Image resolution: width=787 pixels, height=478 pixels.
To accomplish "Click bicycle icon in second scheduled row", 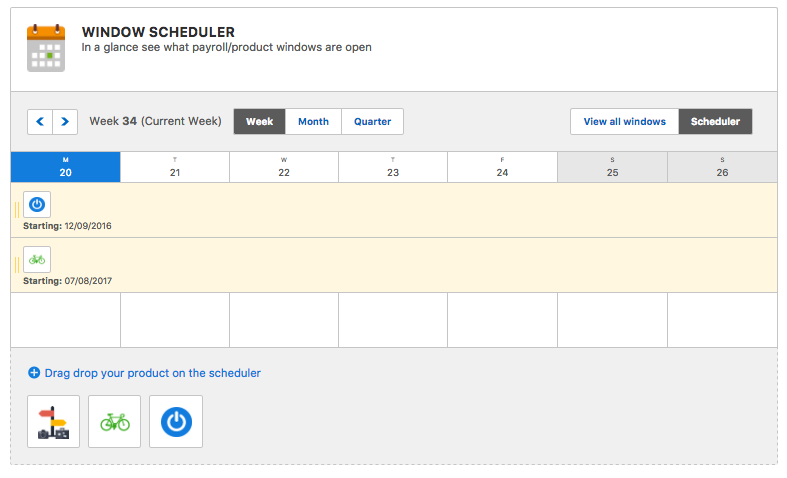I will click(x=37, y=260).
